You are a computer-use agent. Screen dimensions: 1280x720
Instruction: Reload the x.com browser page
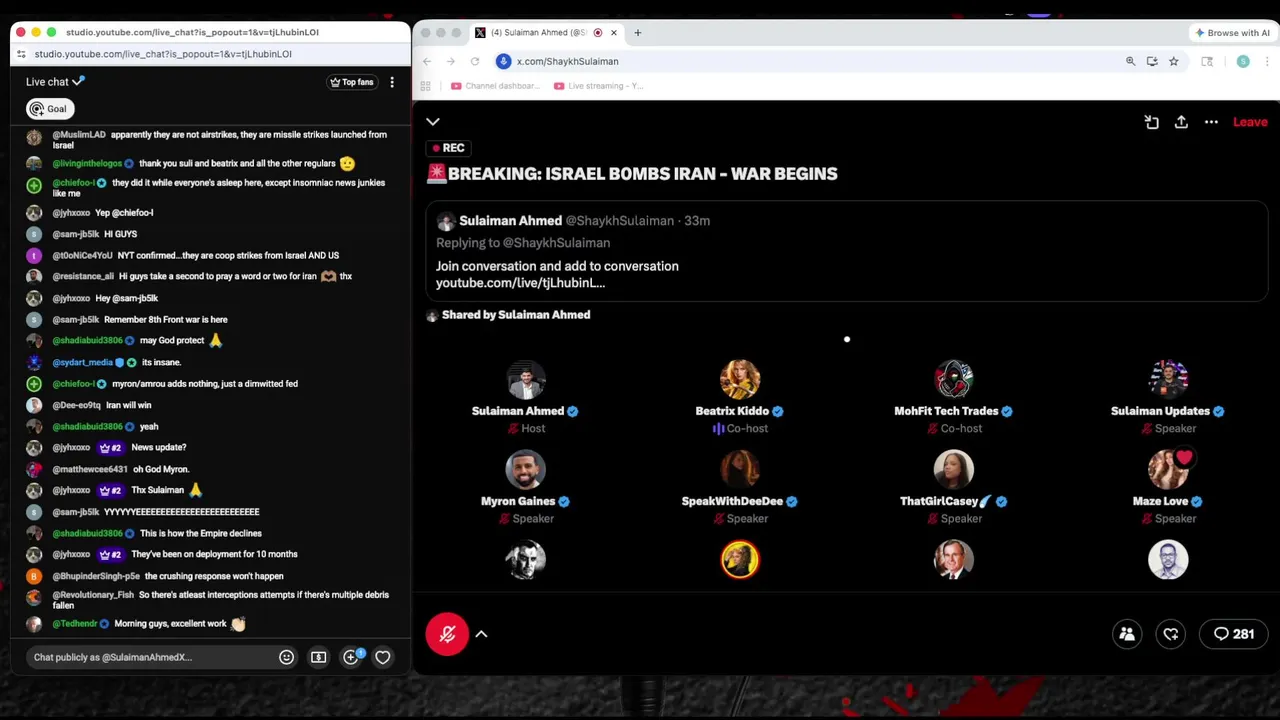point(475,61)
